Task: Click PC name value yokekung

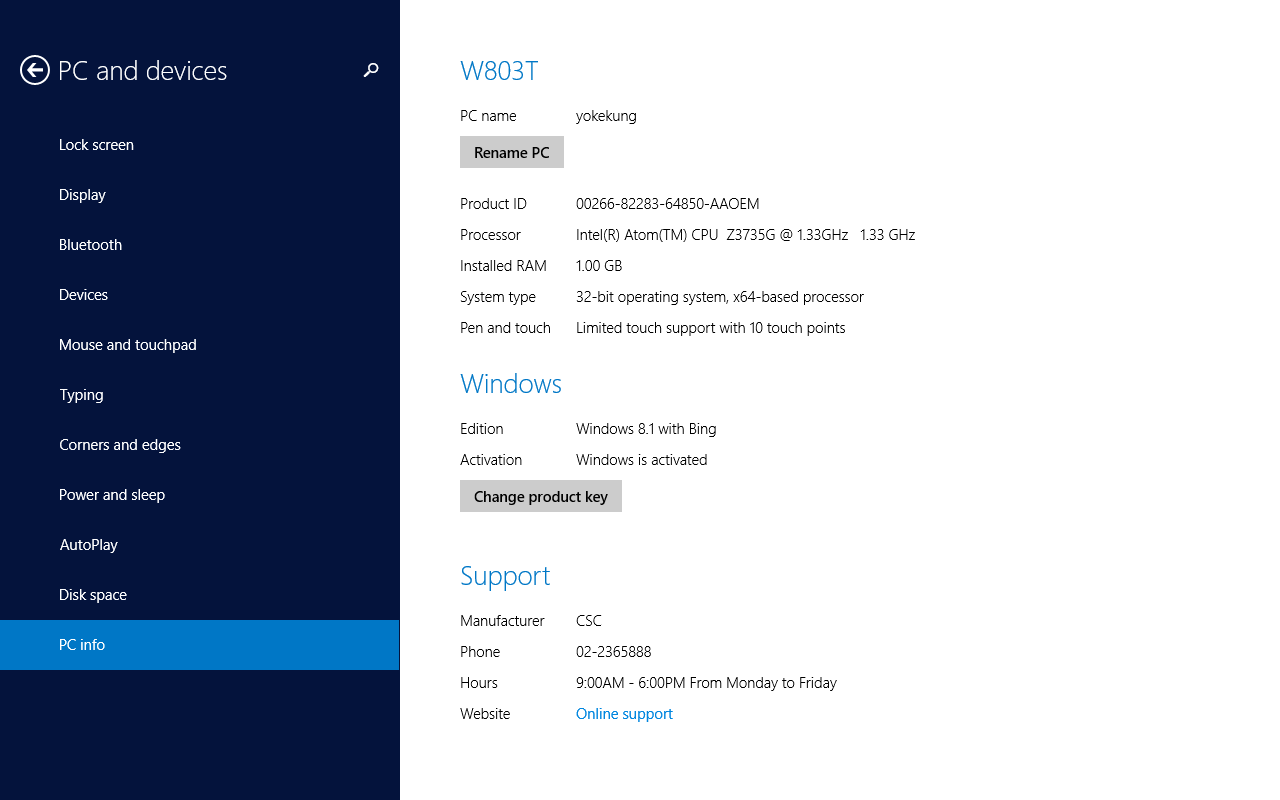Action: pyautogui.click(x=606, y=116)
